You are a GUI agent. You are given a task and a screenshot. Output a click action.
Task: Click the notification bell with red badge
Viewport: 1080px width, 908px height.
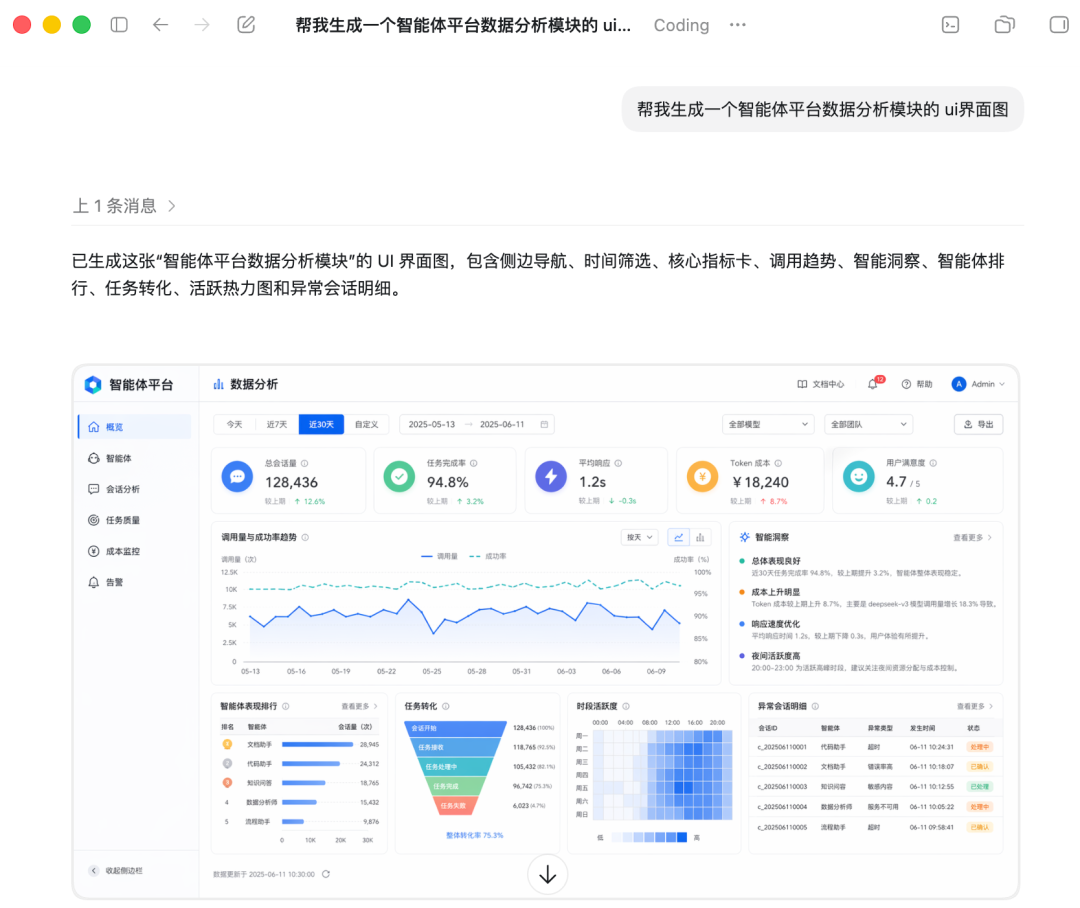(874, 383)
